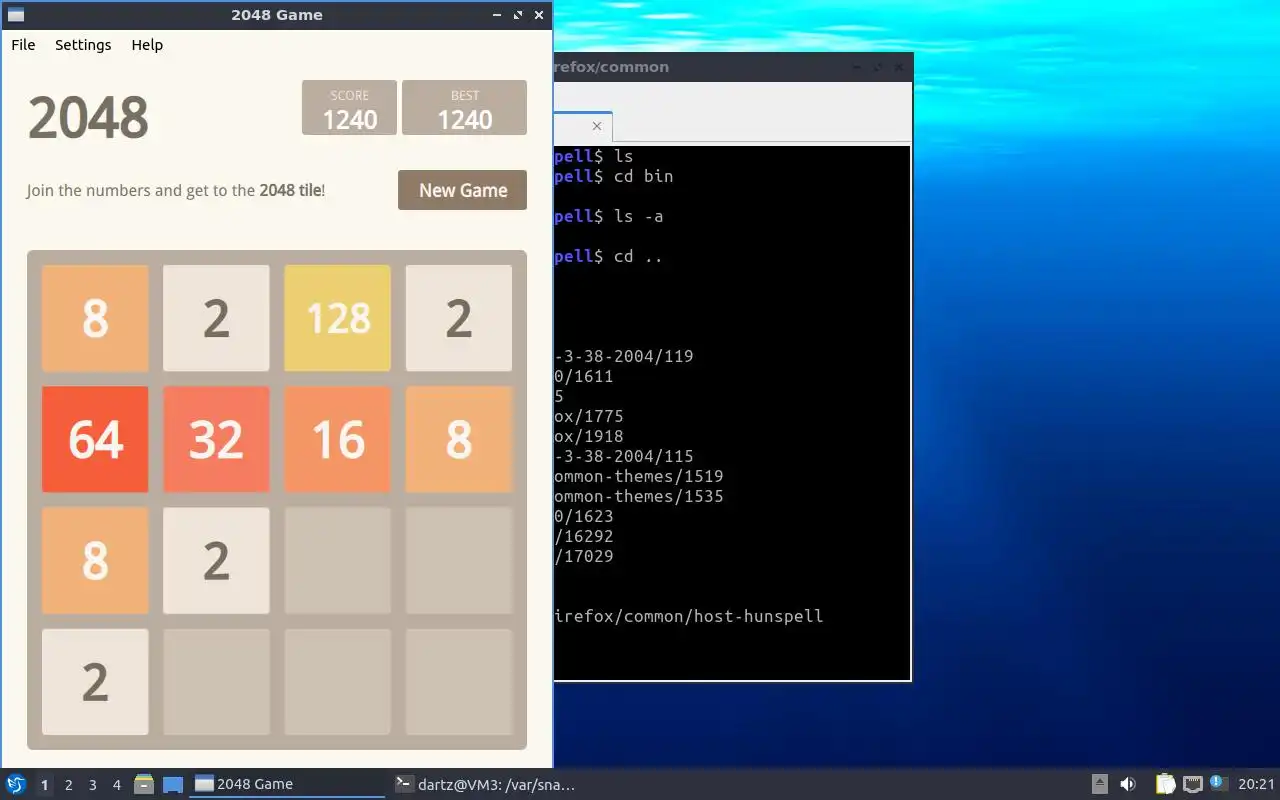Click the SCORE box showing 1240
Image resolution: width=1280 pixels, height=800 pixels.
(x=350, y=107)
